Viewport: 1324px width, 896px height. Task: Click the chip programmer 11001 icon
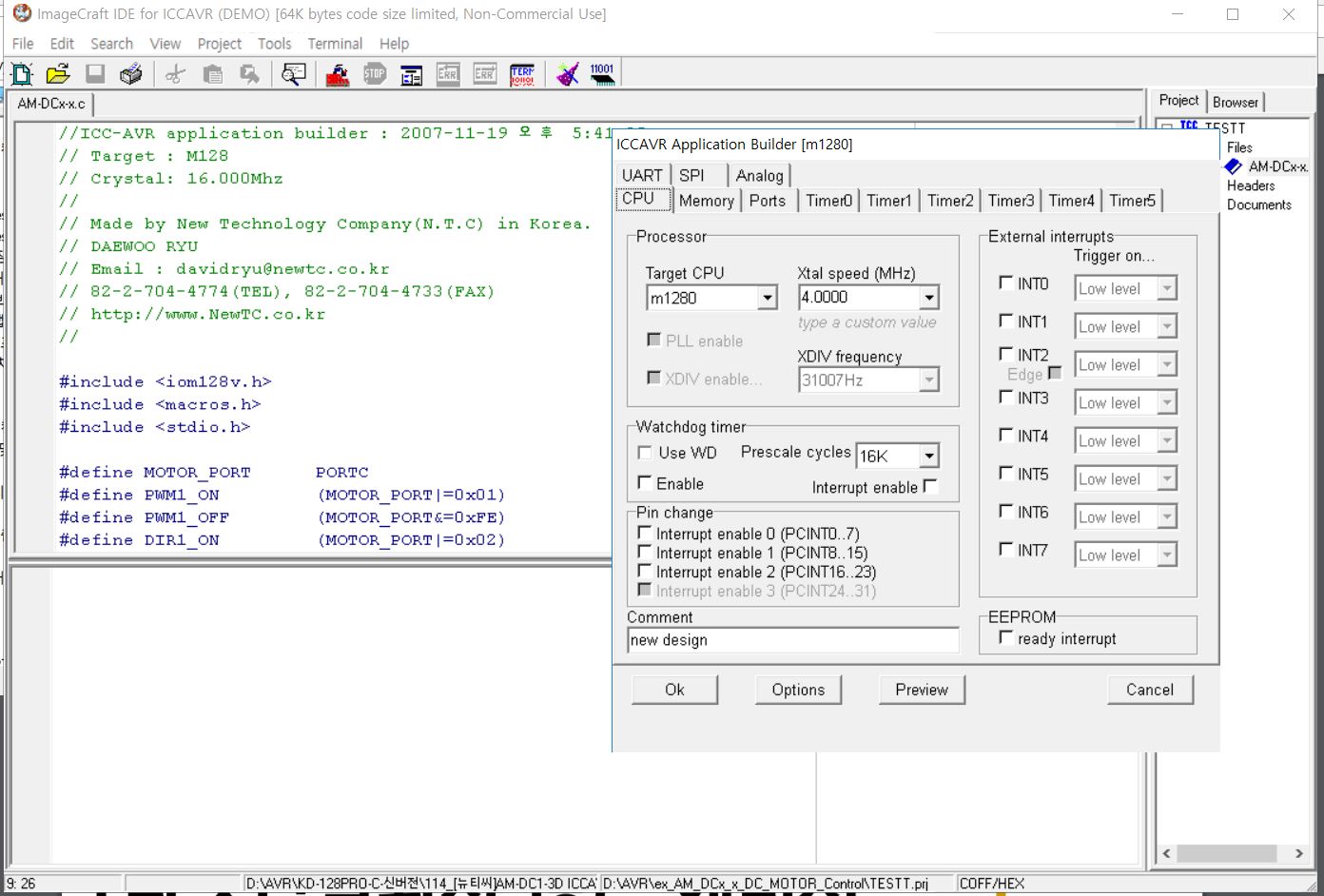[602, 74]
